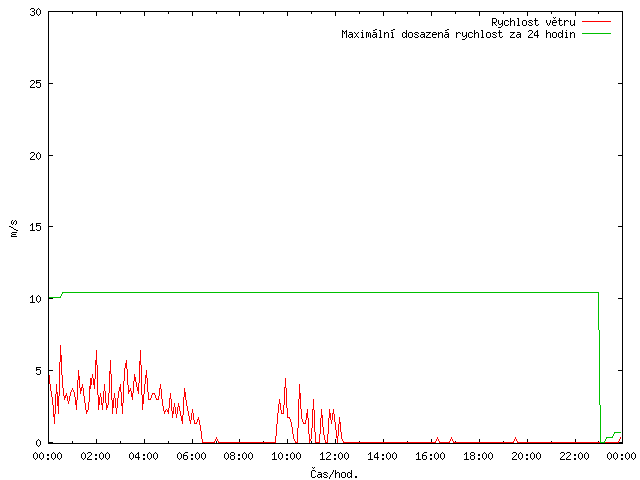Screen dimensions: 640x480
Task: Click x-axis tick label 14:00
Action: pyautogui.click(x=382, y=456)
